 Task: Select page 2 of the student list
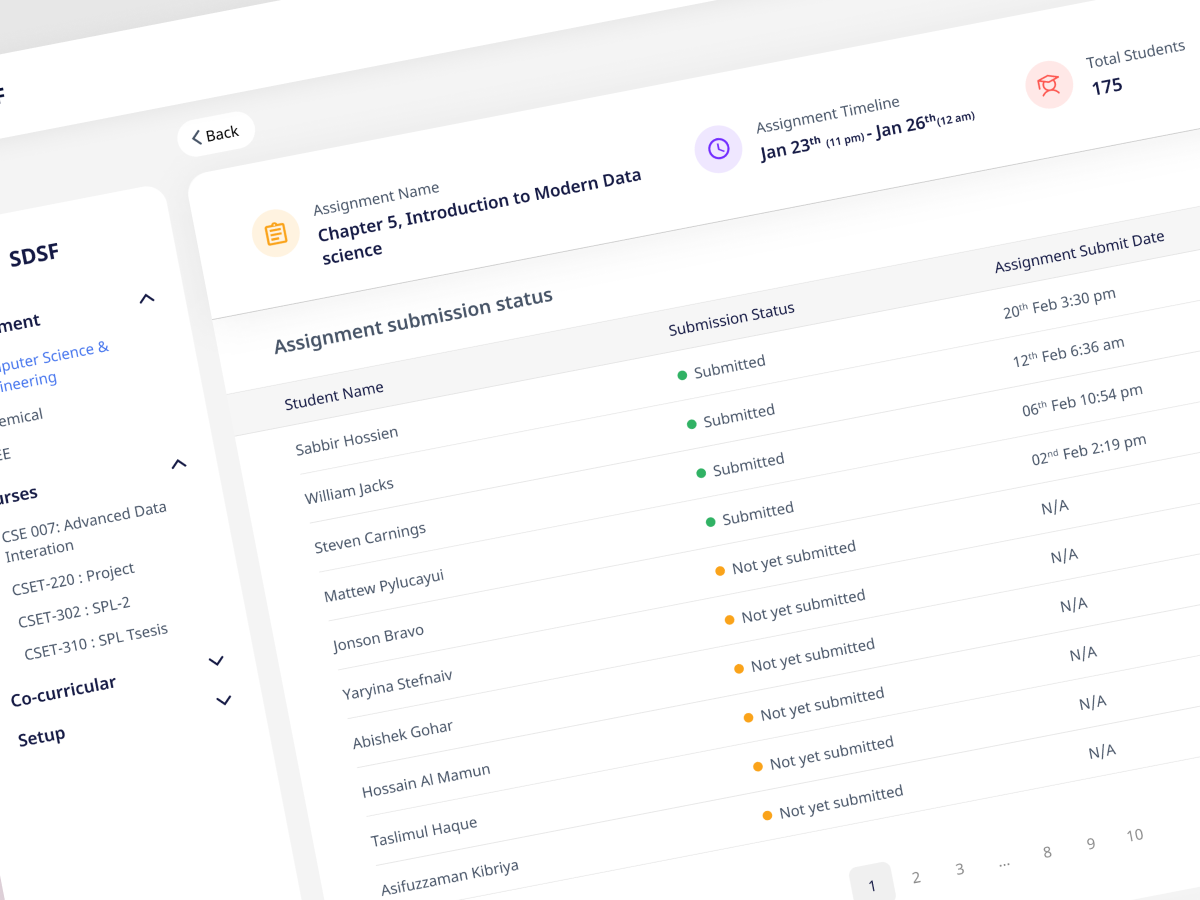tap(916, 876)
